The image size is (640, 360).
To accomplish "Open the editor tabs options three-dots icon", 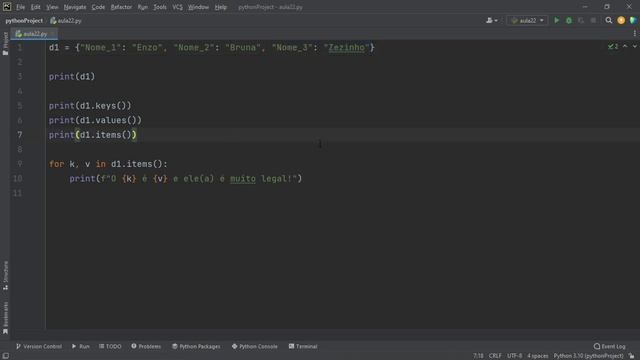I will pos(634,33).
